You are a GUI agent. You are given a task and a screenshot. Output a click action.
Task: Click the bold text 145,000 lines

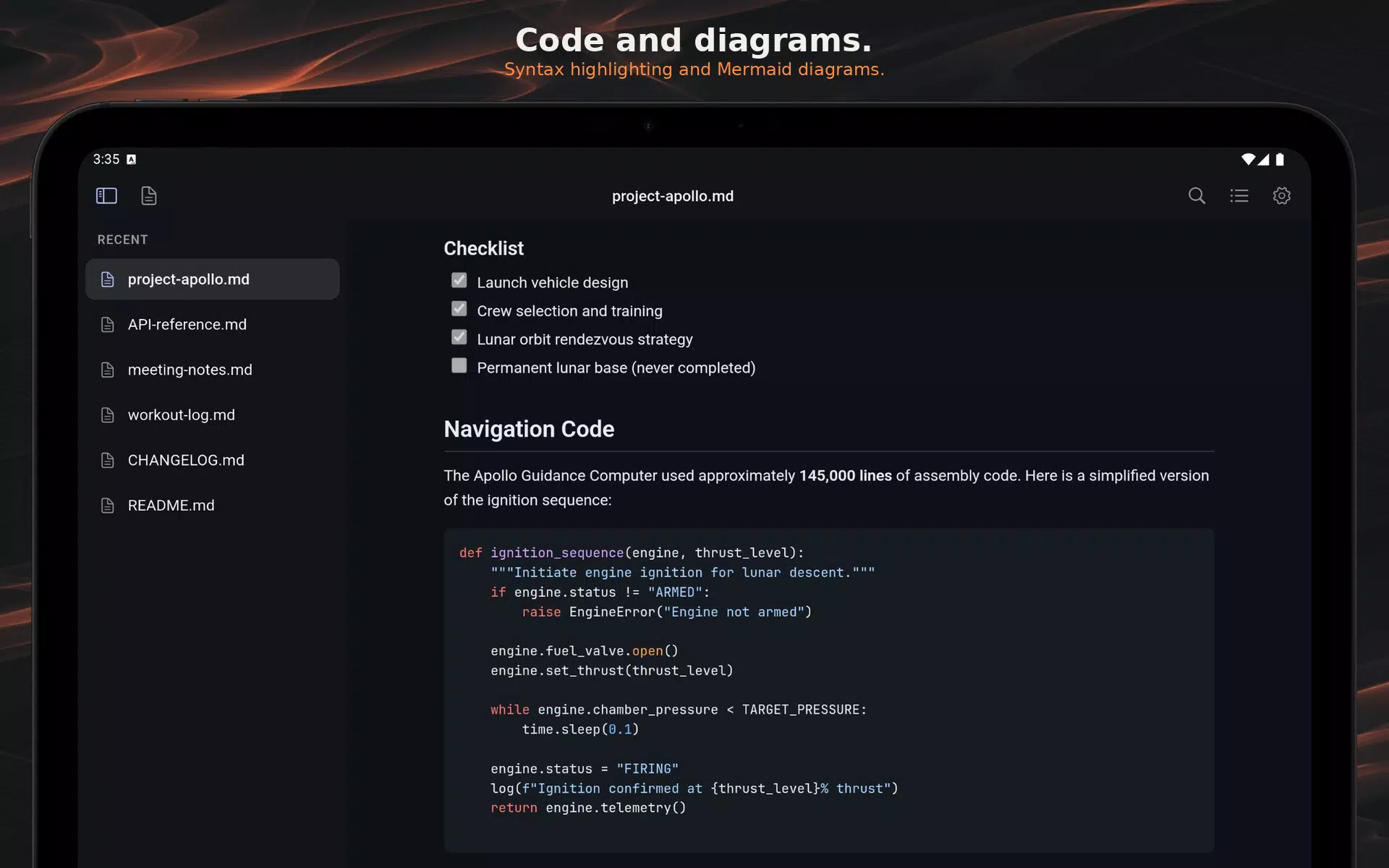click(845, 475)
